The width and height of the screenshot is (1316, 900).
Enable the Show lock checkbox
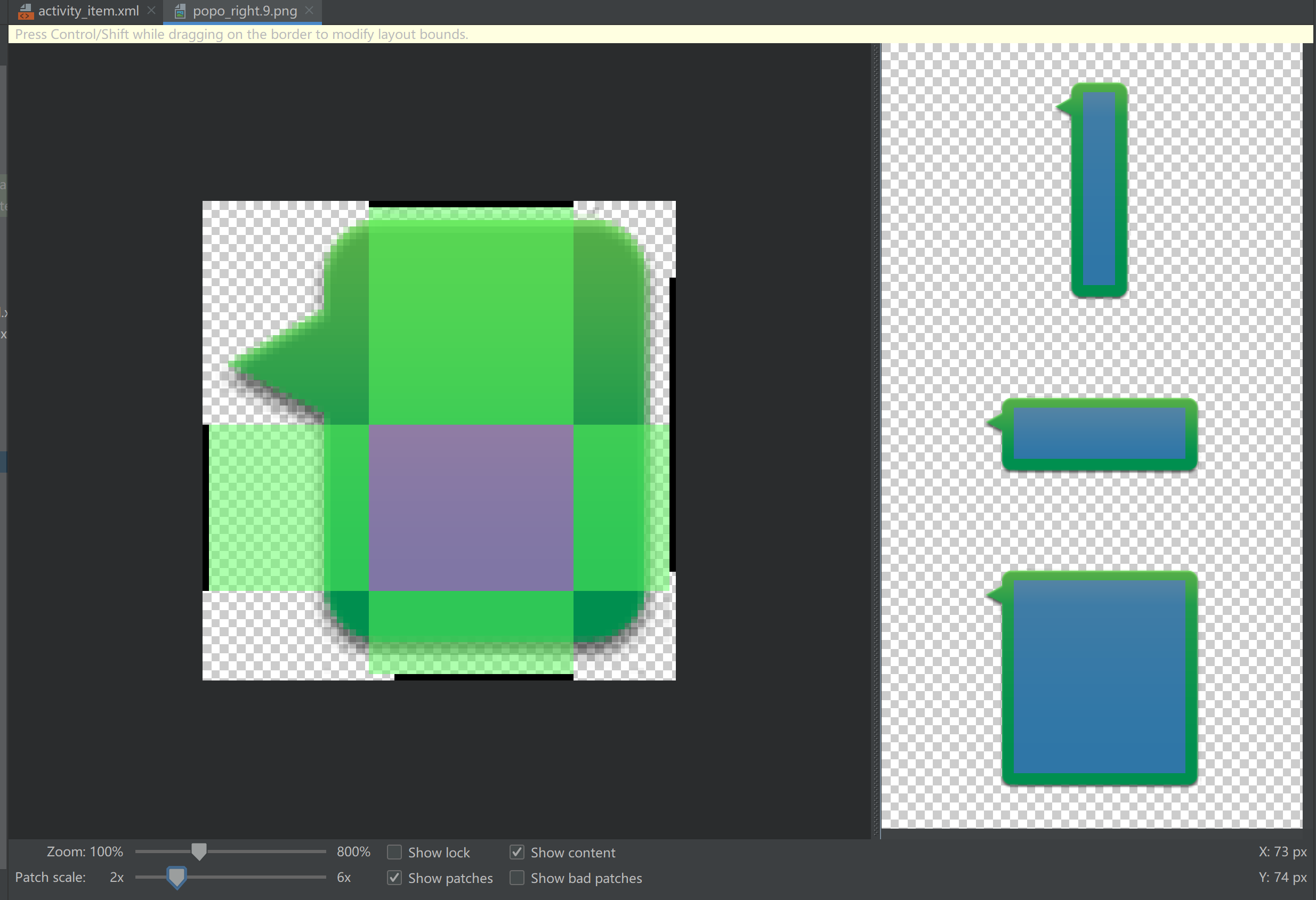click(394, 852)
